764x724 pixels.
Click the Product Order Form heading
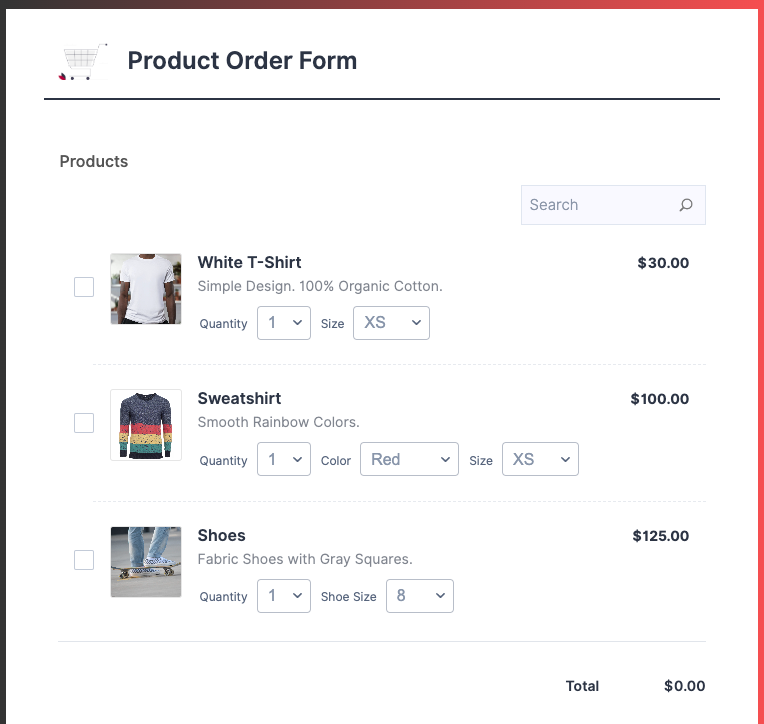(242, 60)
